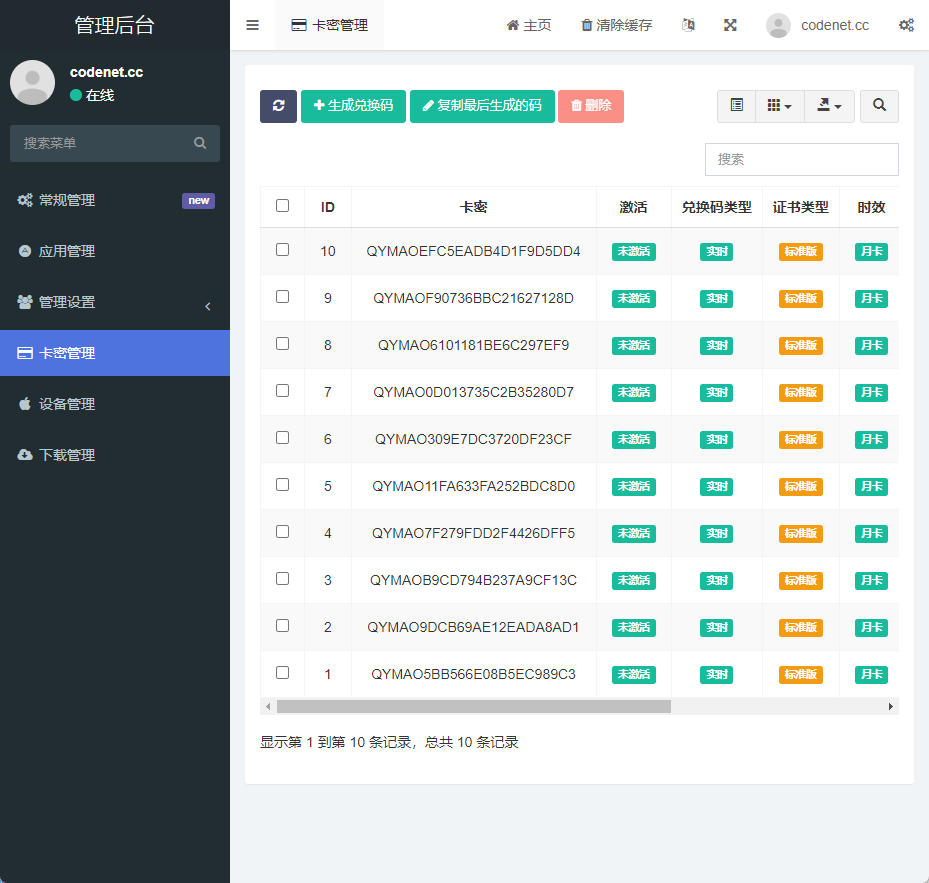This screenshot has height=883, width=929.
Task: Open the settings gears icon in header
Action: click(x=906, y=25)
